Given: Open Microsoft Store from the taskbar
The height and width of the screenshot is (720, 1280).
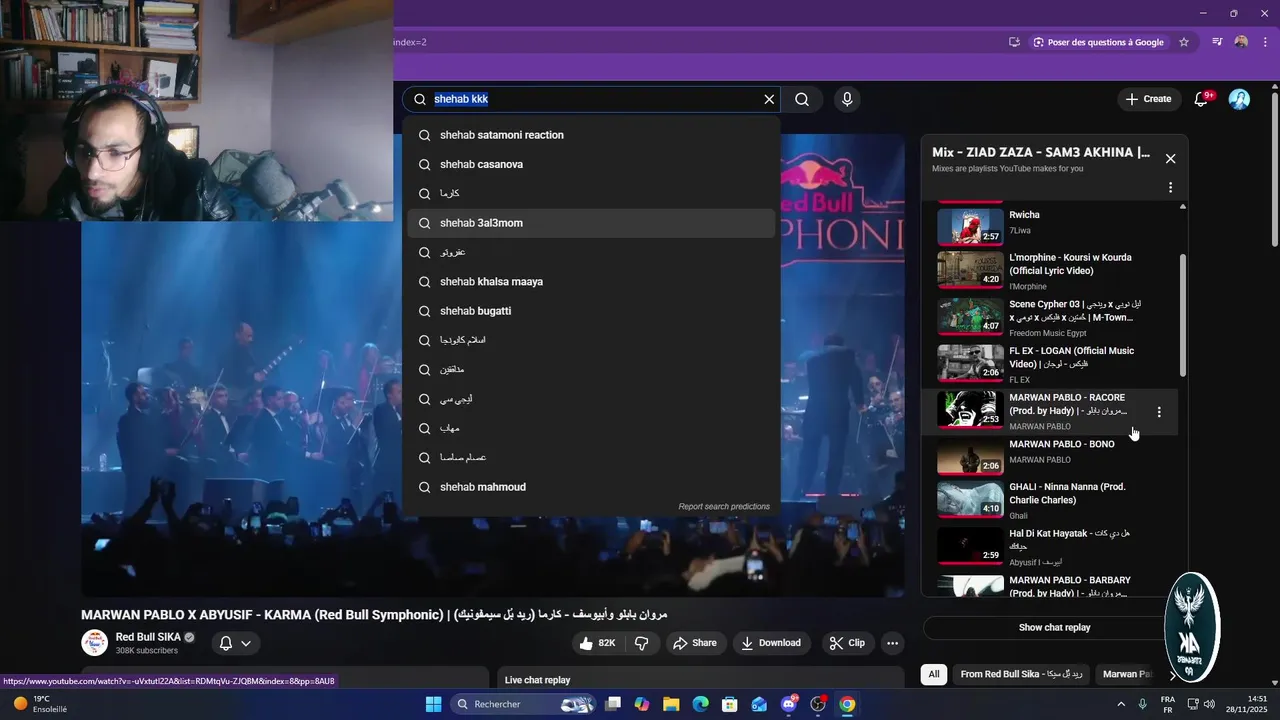Looking at the screenshot, I should 730,704.
